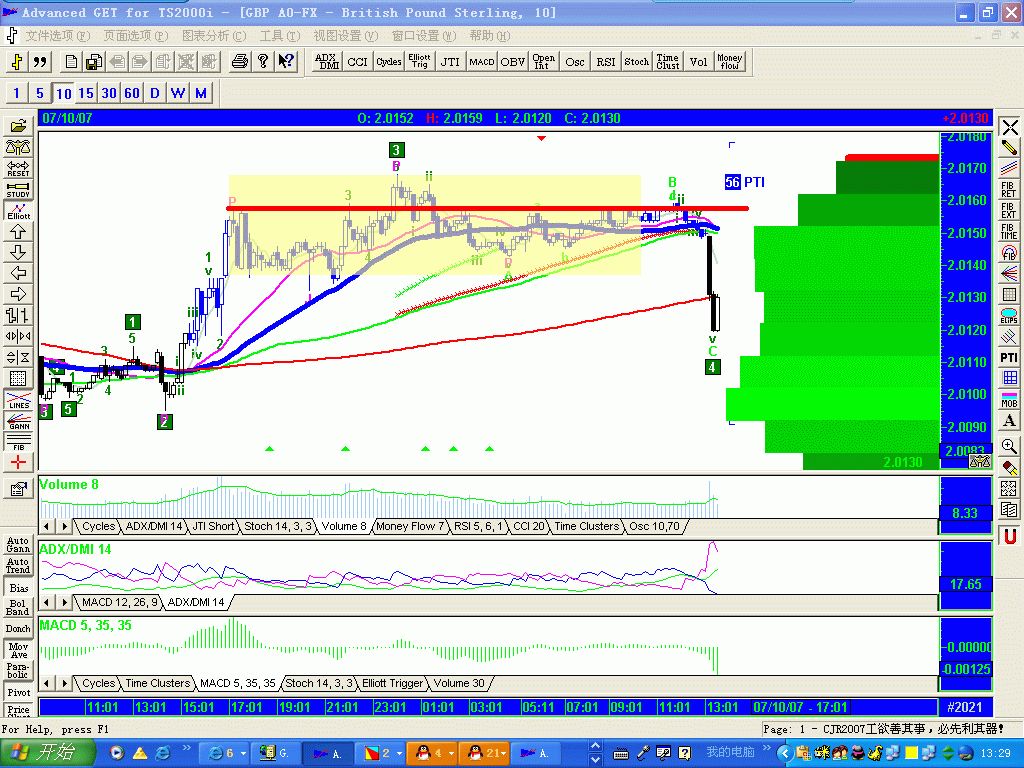The height and width of the screenshot is (768, 1024).
Task: Toggle Auto Gann in left sidebar
Action: [x=18, y=545]
